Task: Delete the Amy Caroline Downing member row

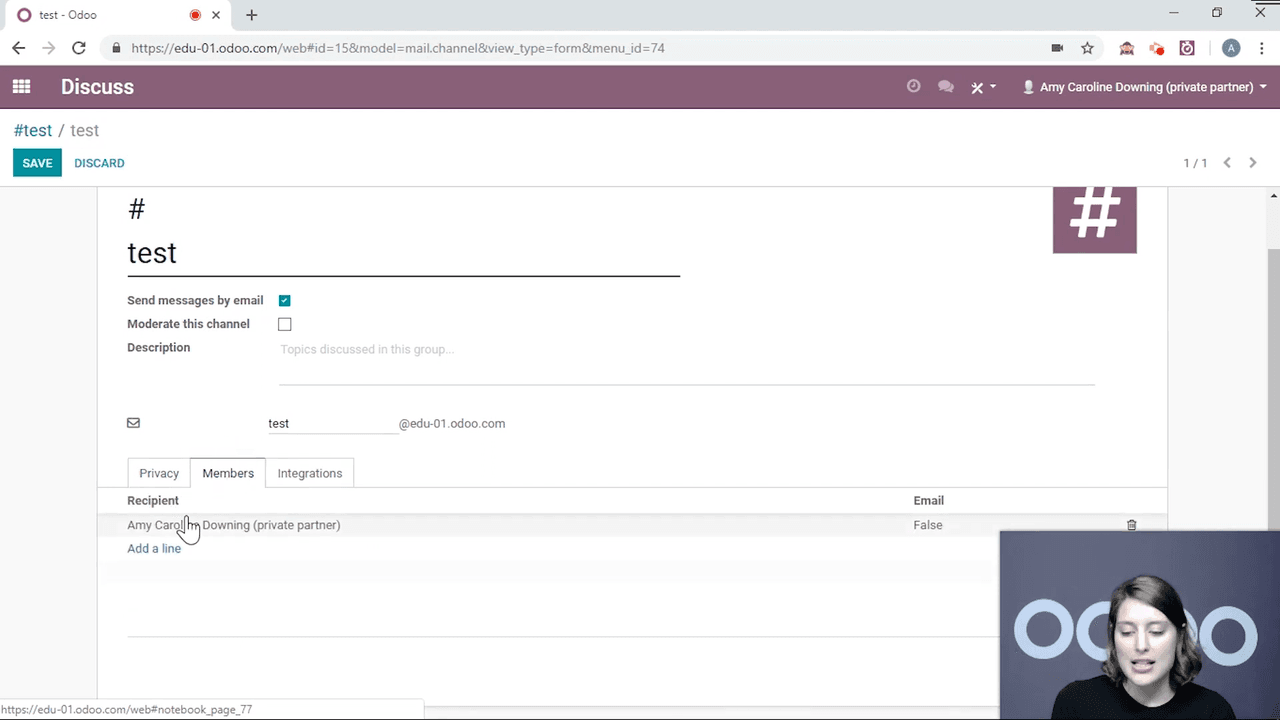Action: [1131, 525]
